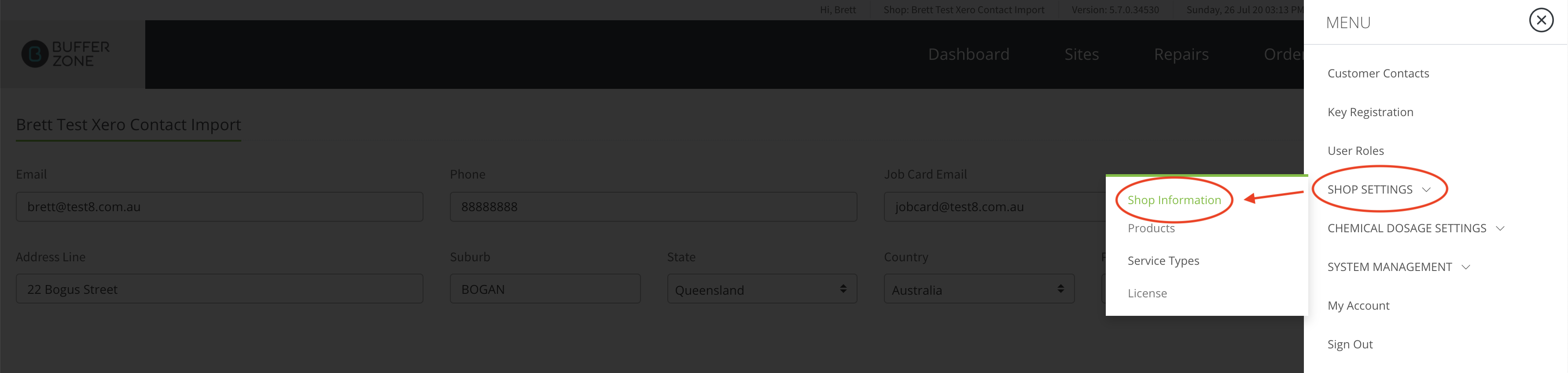Close the menu panel with X icon
The height and width of the screenshot is (373, 1568).
pyautogui.click(x=1541, y=20)
